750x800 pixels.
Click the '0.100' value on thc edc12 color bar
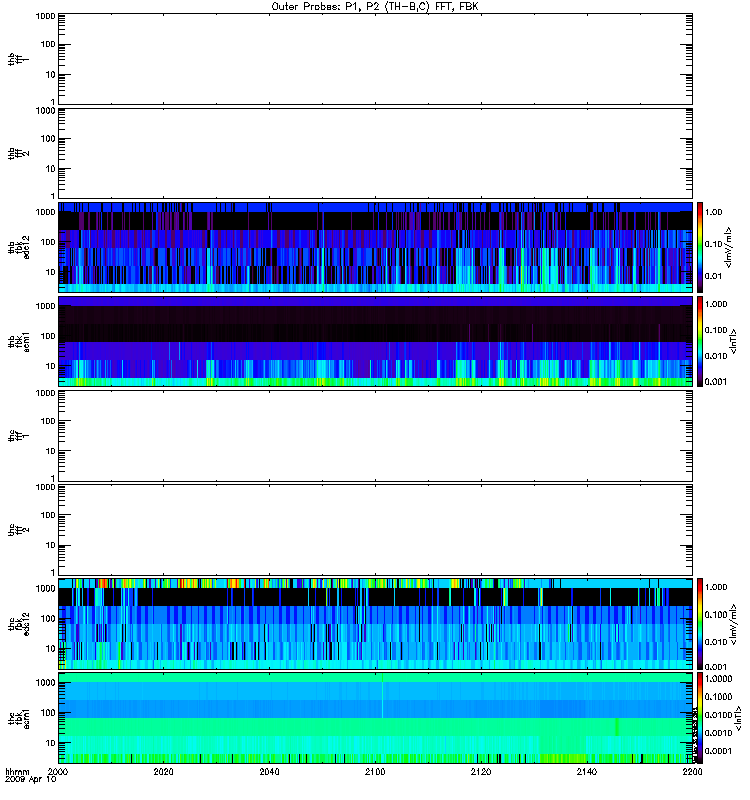[x=716, y=615]
